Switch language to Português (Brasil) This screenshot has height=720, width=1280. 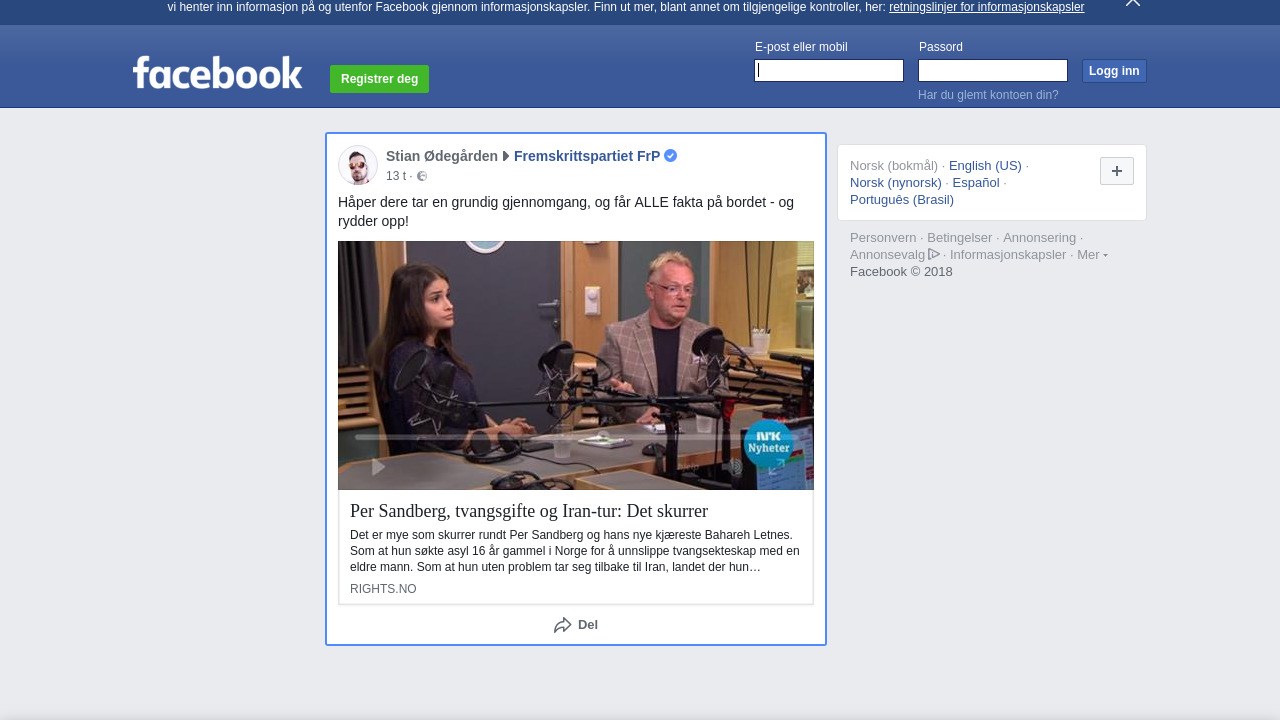[x=902, y=200]
